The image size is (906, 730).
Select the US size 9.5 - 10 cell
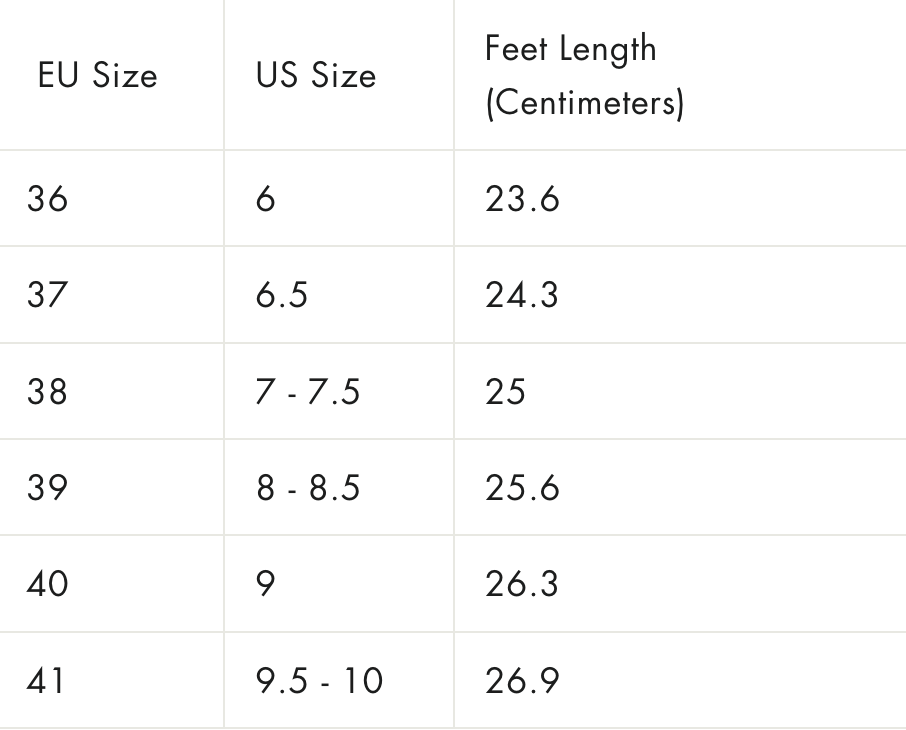[319, 680]
